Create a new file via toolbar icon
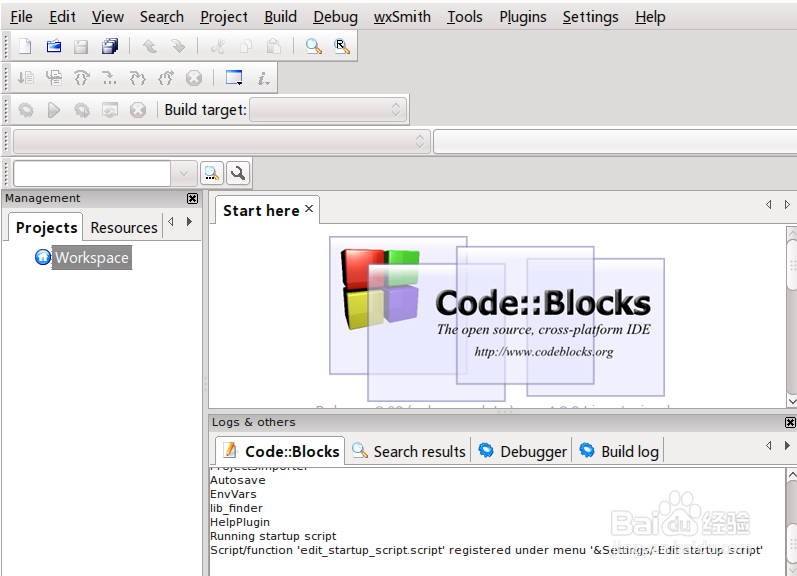The image size is (797, 576). (x=24, y=46)
